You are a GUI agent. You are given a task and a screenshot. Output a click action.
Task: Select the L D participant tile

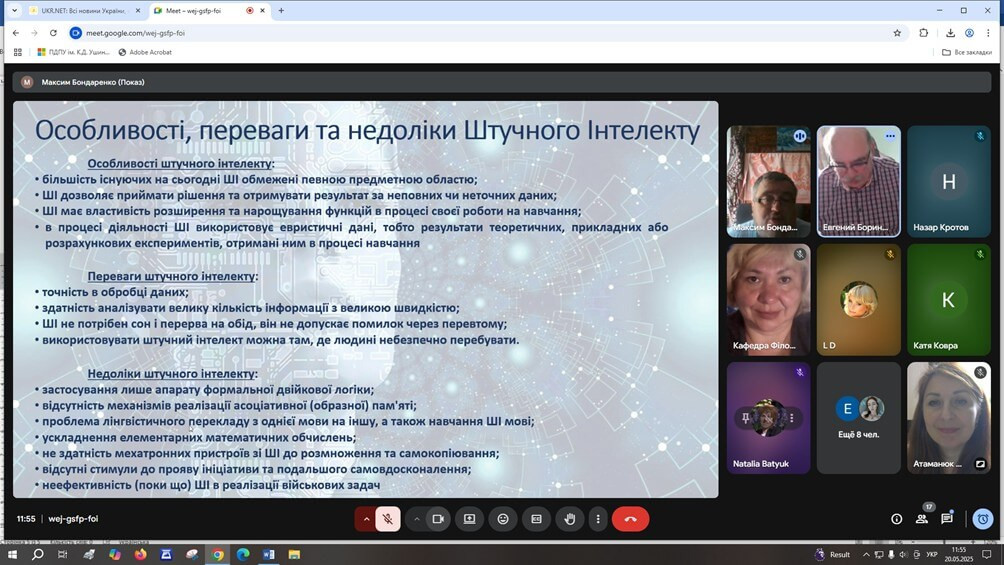click(859, 300)
